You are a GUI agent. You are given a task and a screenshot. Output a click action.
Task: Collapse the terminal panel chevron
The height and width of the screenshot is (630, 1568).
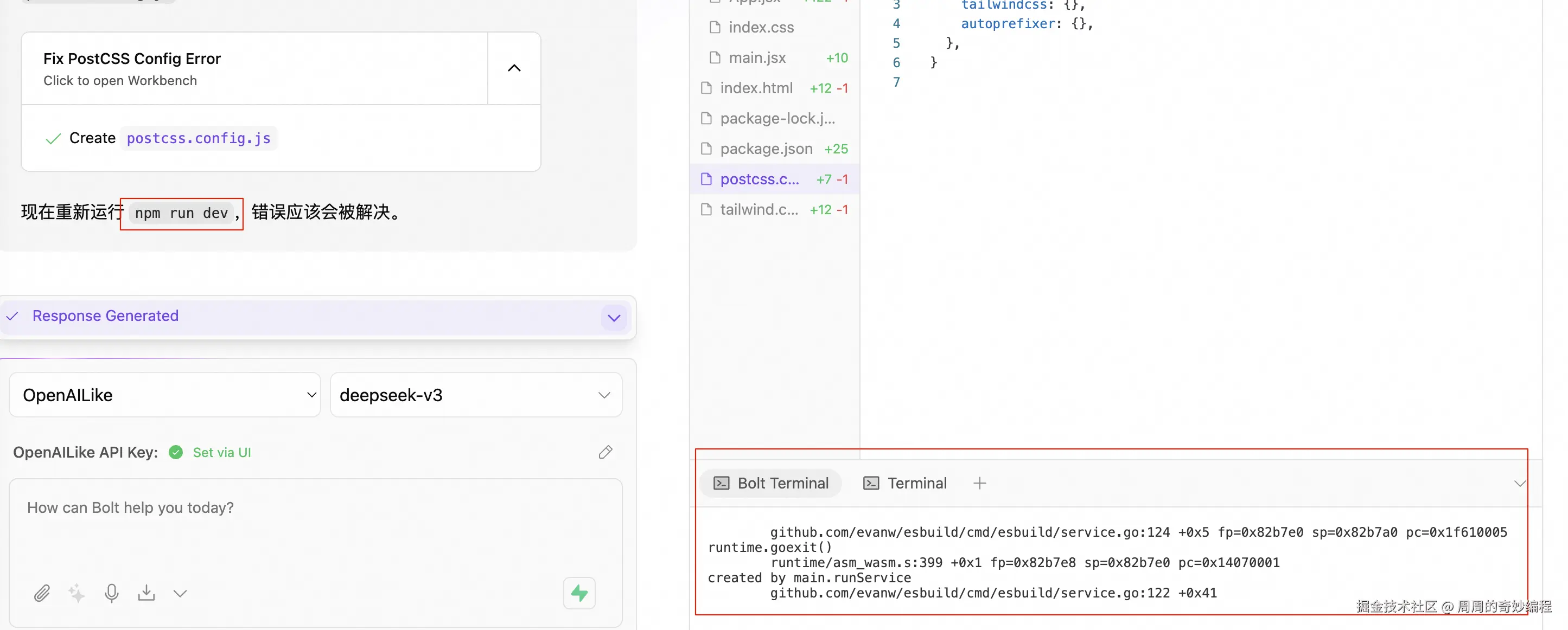pyautogui.click(x=1519, y=484)
